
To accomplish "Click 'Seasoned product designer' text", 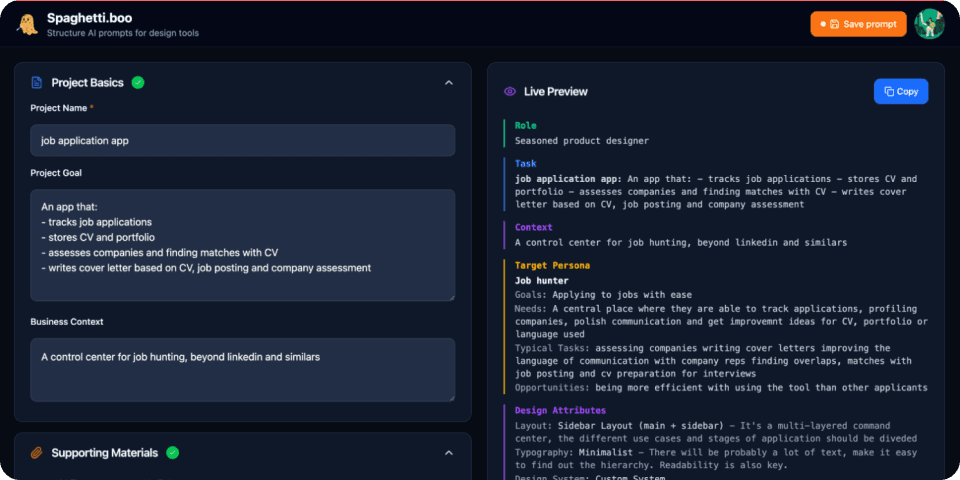I will click(582, 141).
